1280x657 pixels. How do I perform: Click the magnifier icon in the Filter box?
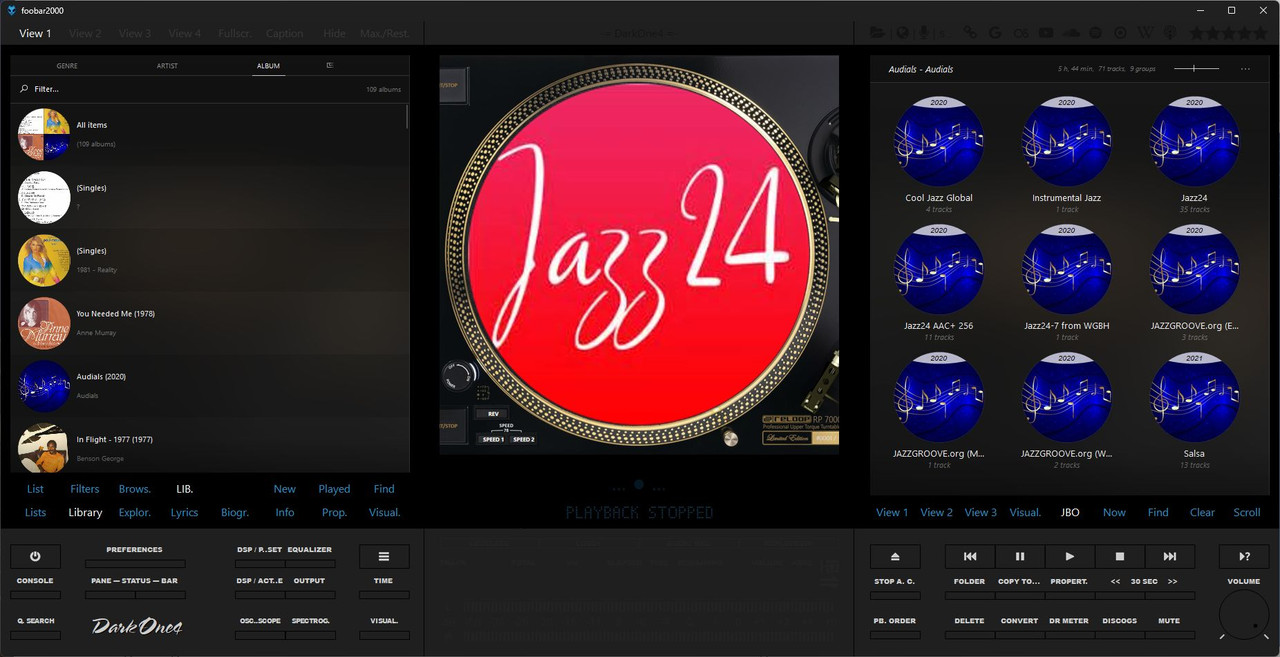[x=24, y=89]
